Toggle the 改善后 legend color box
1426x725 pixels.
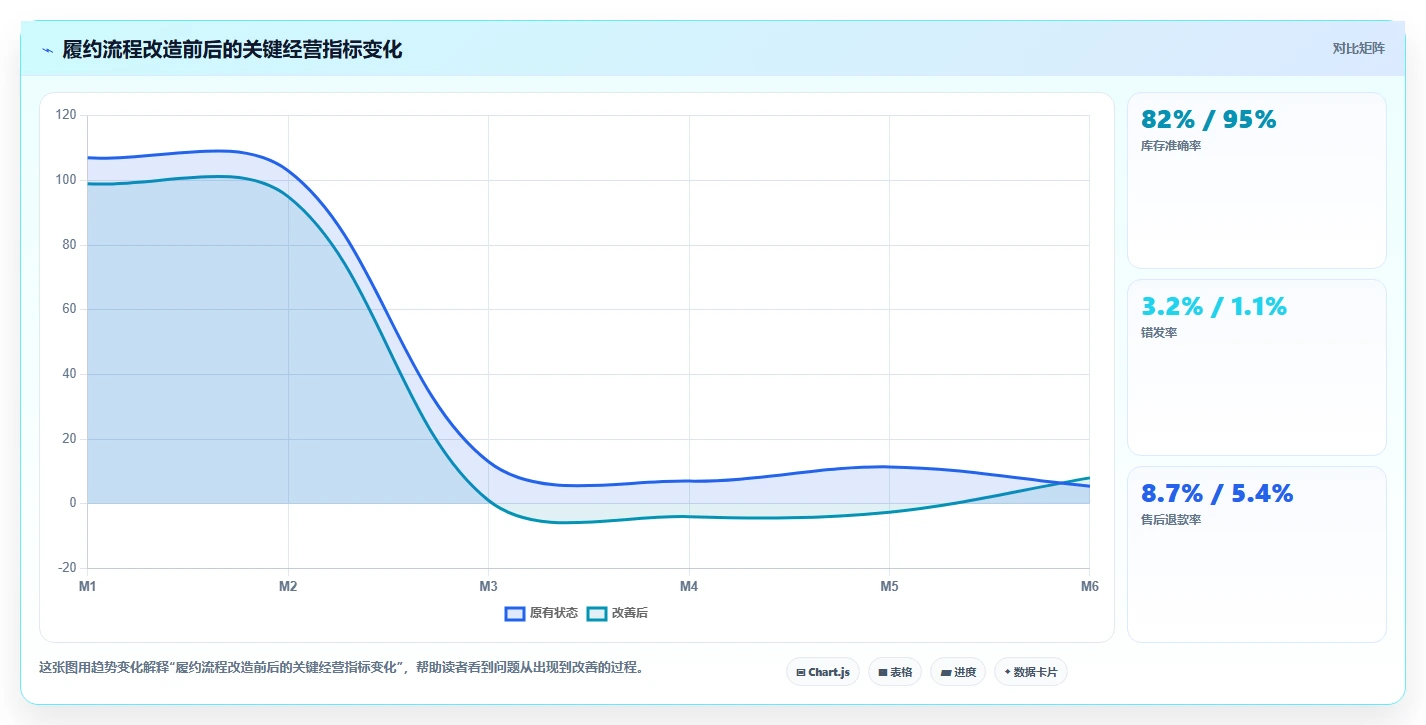click(x=597, y=613)
